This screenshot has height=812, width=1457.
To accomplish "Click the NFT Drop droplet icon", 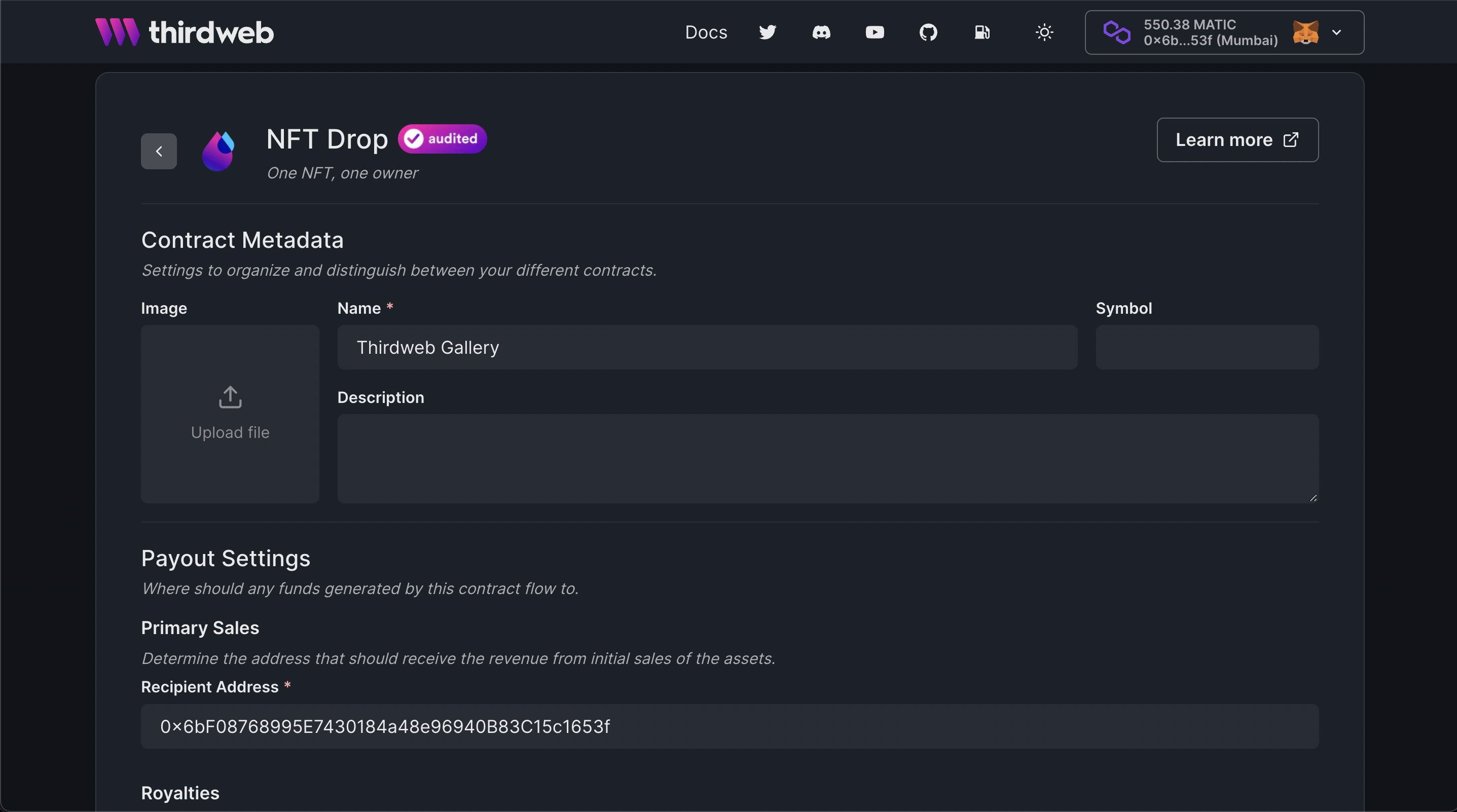I will pyautogui.click(x=218, y=151).
